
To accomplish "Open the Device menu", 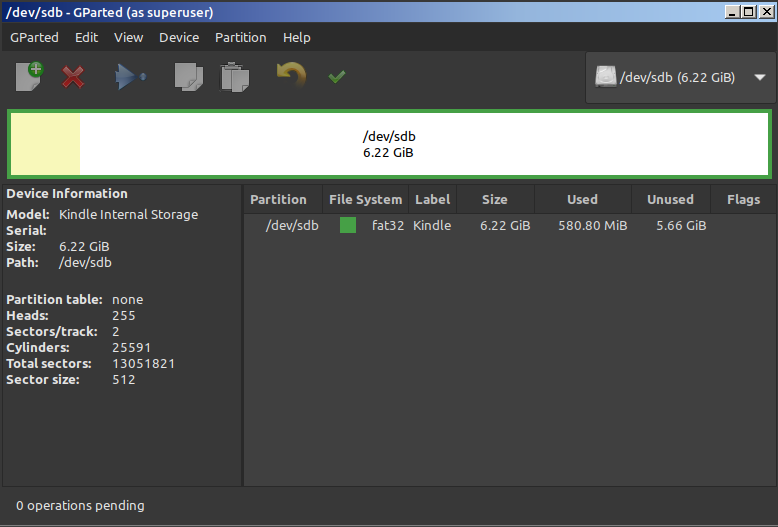I will (179, 38).
